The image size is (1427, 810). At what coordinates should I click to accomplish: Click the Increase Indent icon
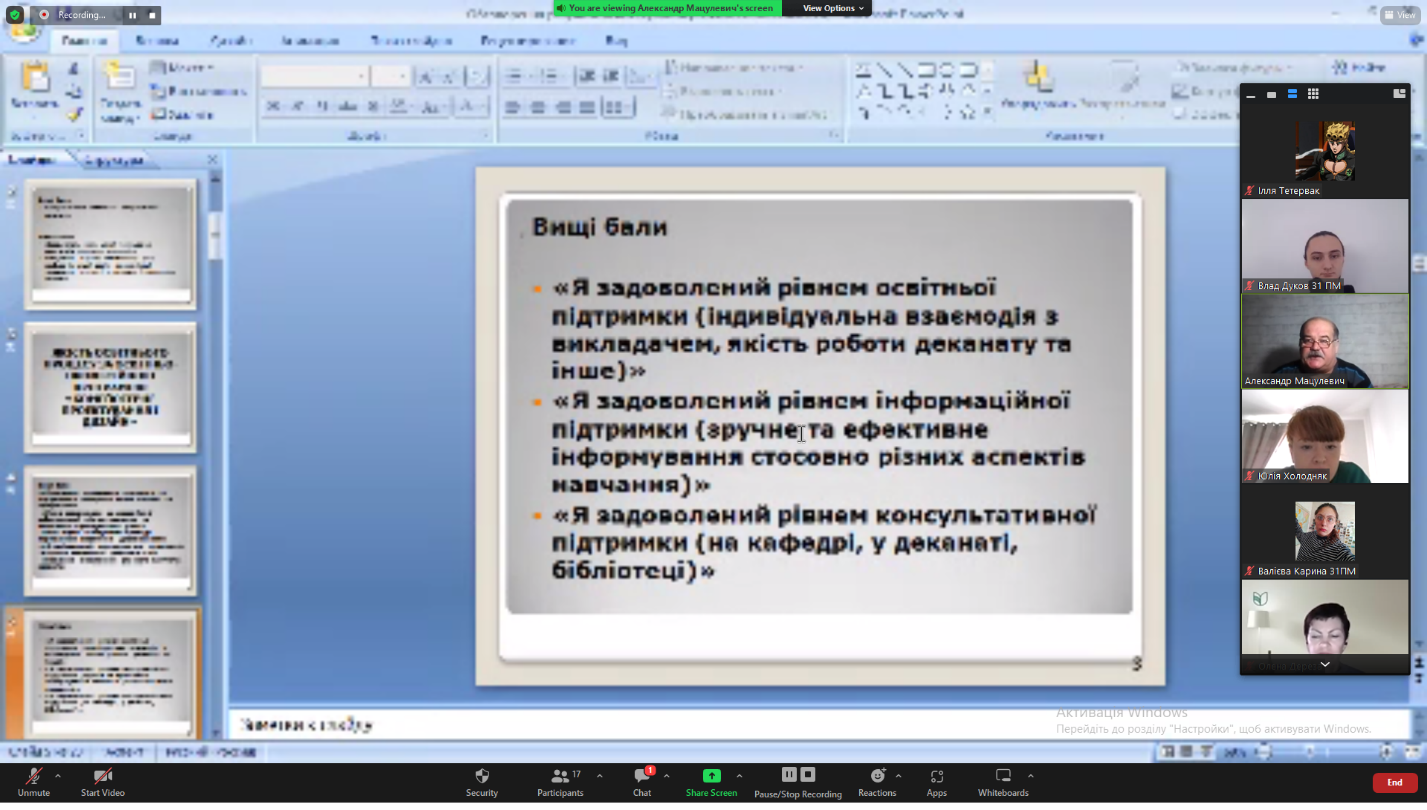[x=611, y=76]
